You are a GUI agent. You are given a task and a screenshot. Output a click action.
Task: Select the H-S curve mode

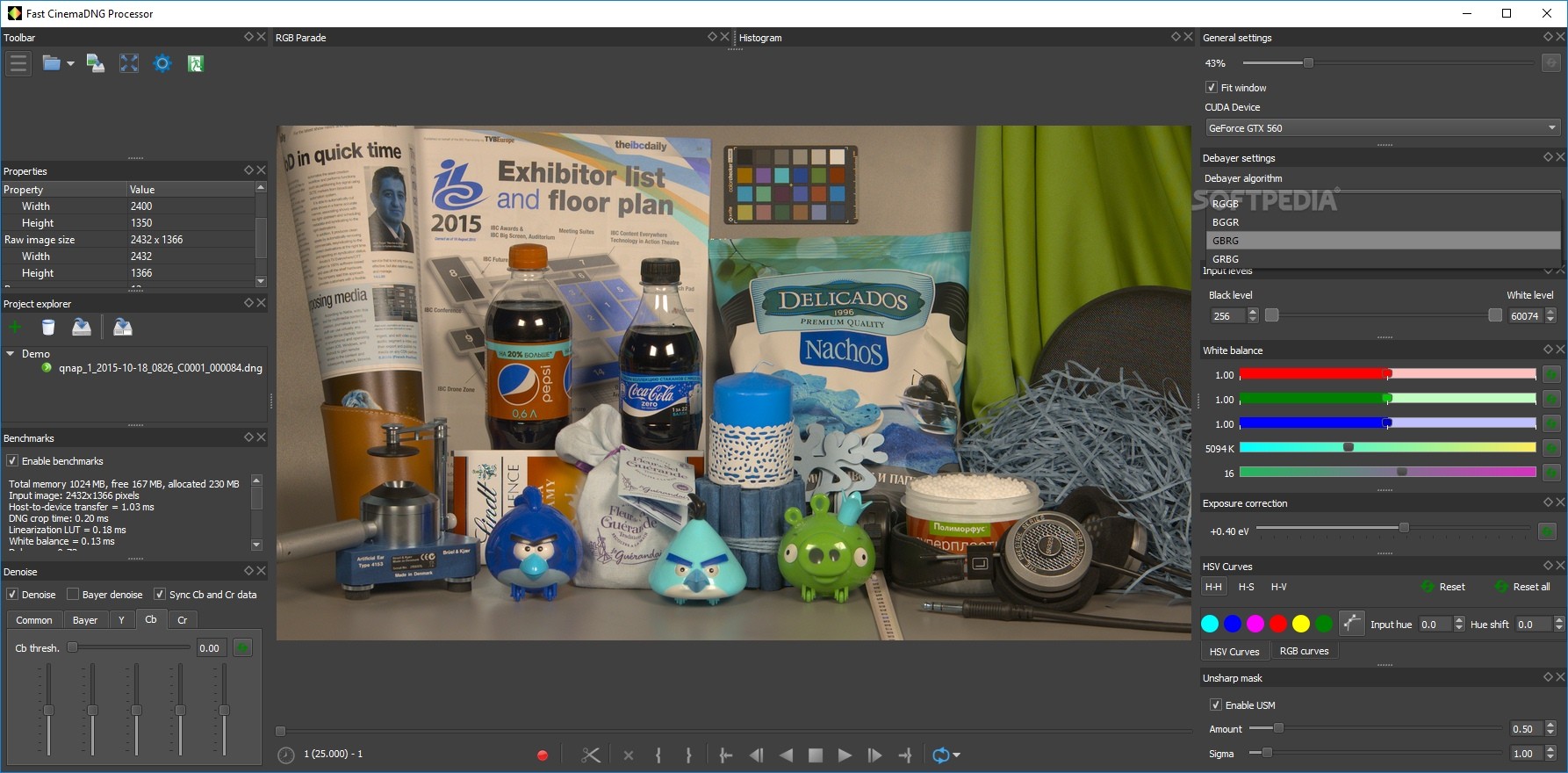[x=1246, y=587]
